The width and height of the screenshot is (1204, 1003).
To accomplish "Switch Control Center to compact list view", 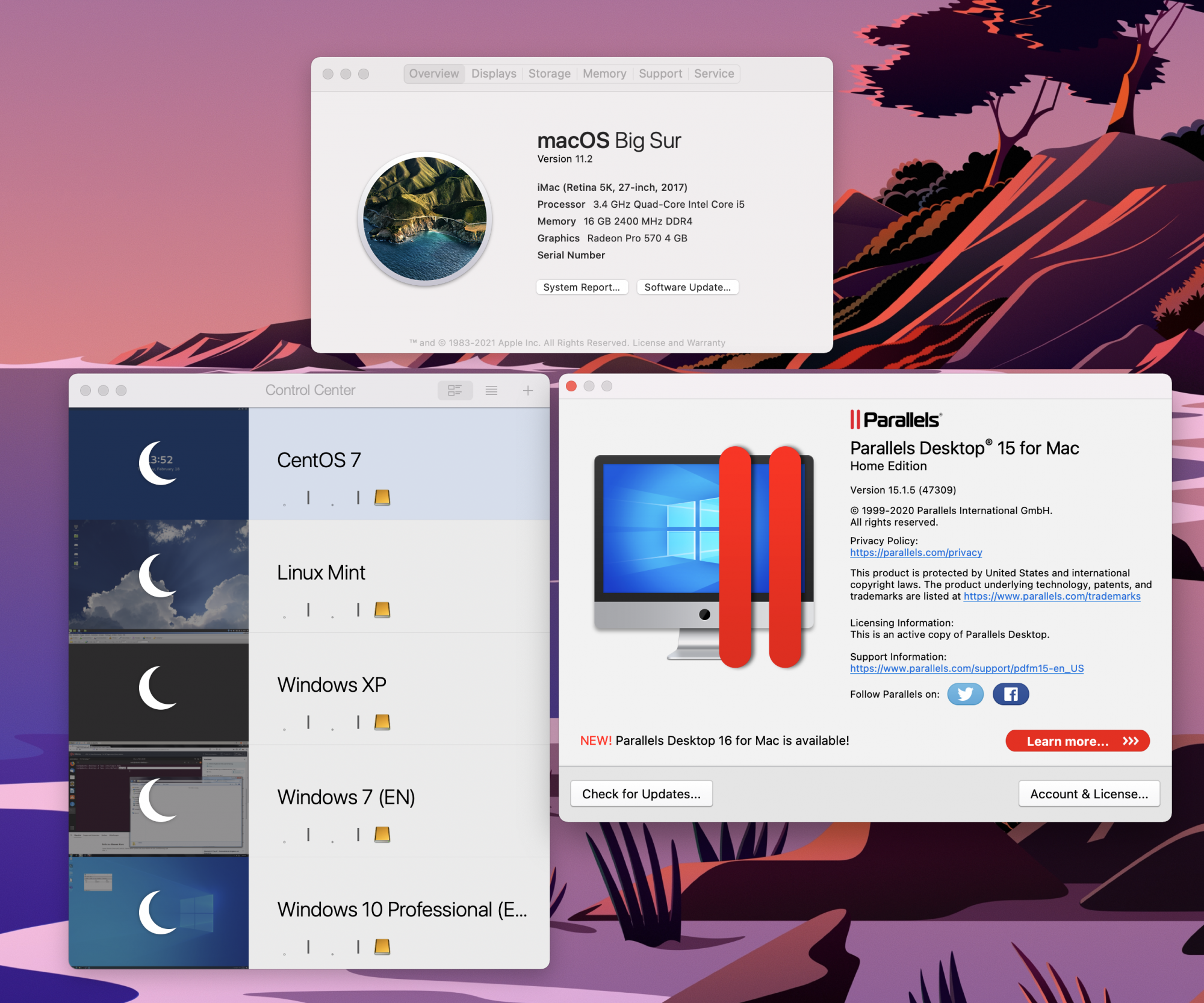I will [x=491, y=391].
